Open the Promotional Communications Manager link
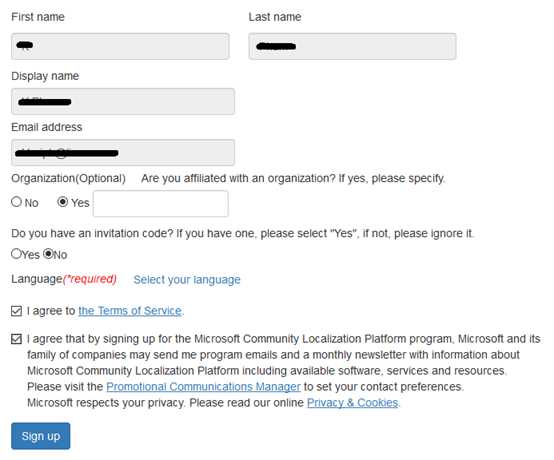This screenshot has width=554, height=460. pos(204,387)
